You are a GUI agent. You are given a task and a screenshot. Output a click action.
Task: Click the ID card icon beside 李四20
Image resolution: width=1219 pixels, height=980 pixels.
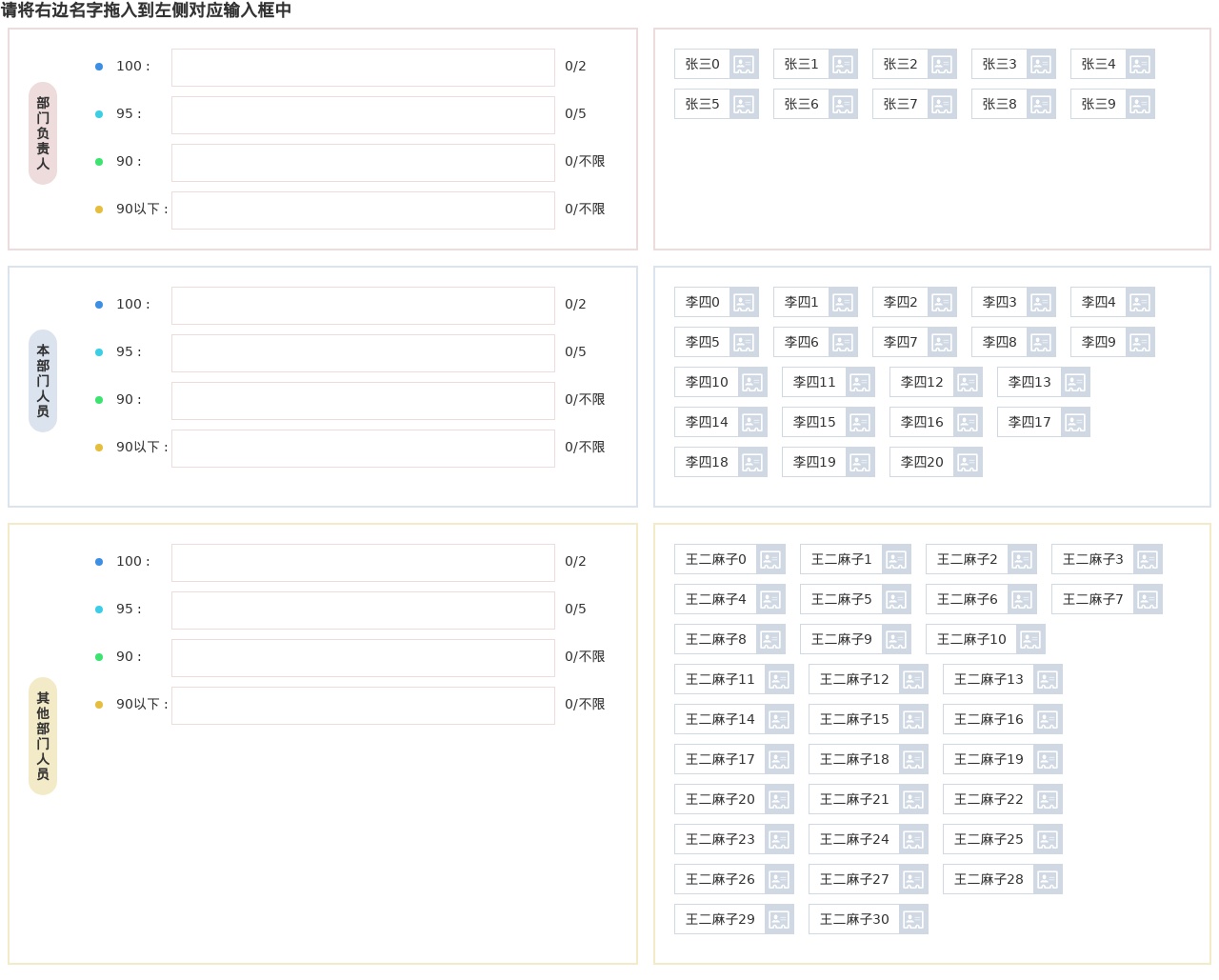(968, 463)
